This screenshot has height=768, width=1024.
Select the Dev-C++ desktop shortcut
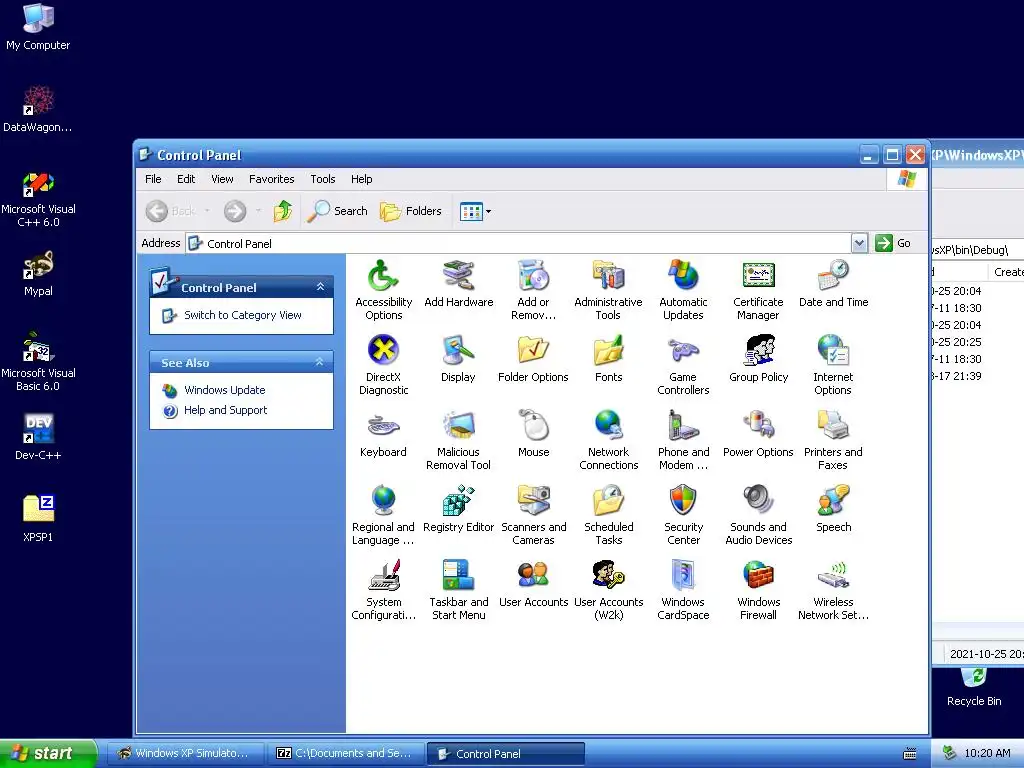tap(38, 437)
